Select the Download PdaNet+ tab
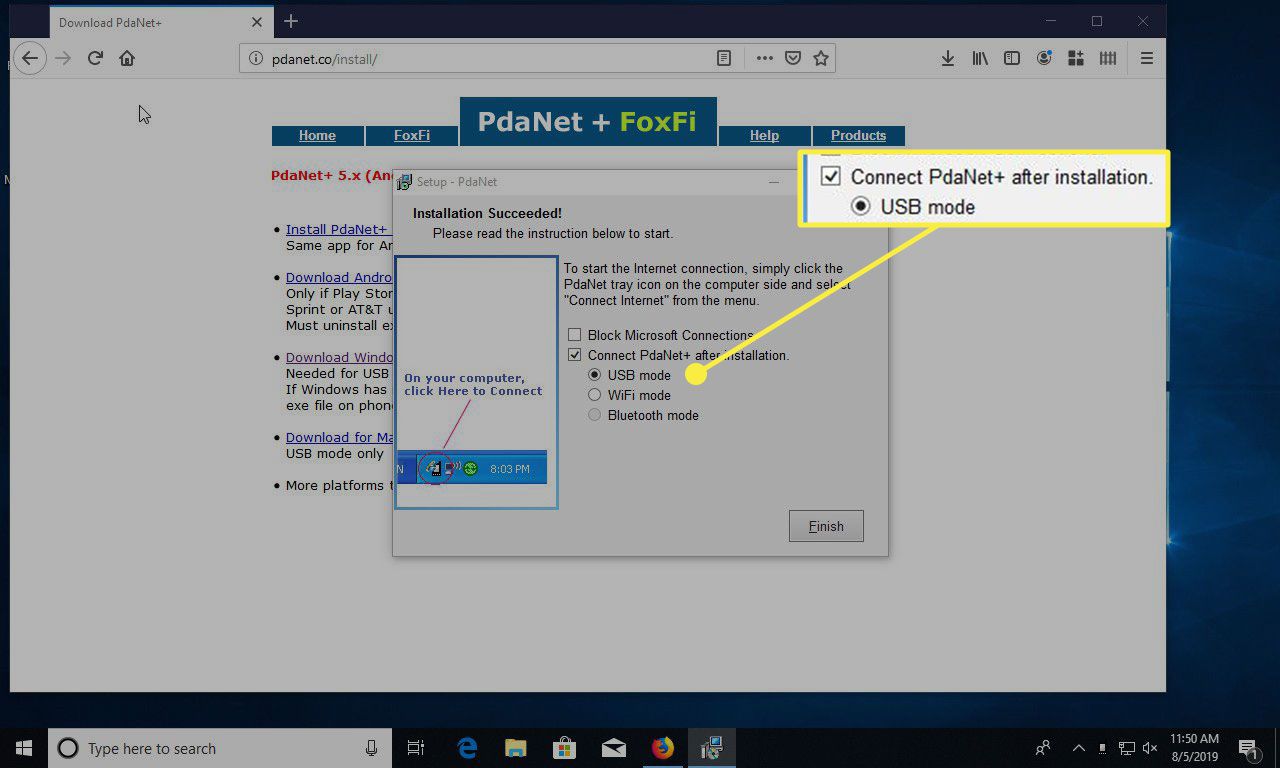Viewport: 1280px width, 768px height. pyautogui.click(x=160, y=22)
